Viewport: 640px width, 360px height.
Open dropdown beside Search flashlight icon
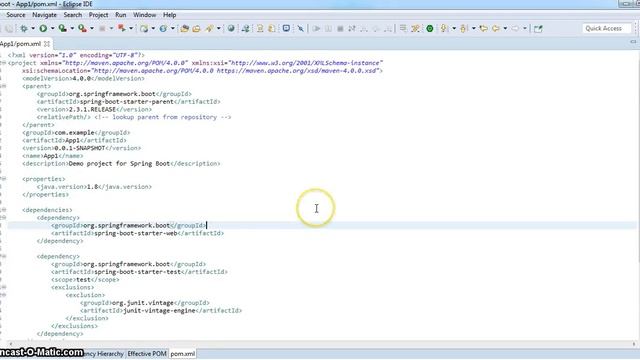[219, 29]
